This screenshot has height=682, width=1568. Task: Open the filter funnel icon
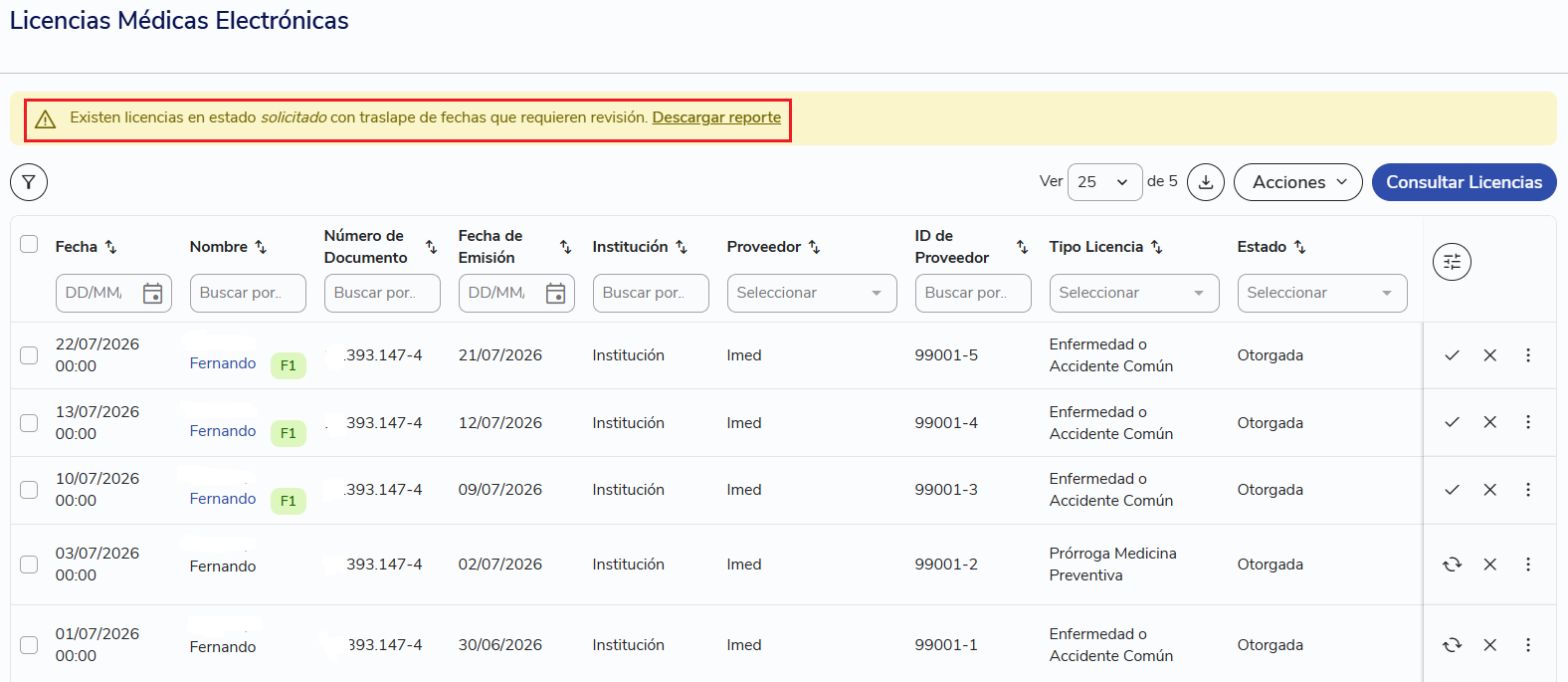[x=29, y=182]
